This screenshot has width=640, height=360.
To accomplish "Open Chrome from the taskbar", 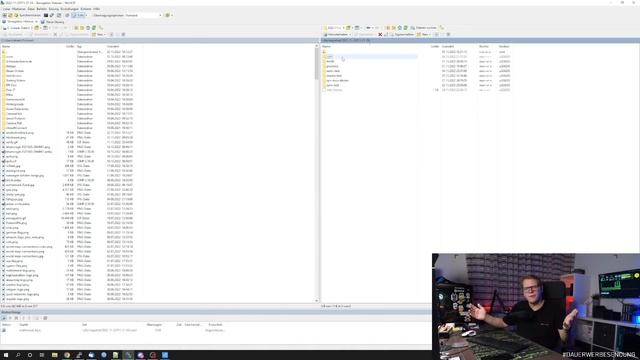I will tap(67, 355).
